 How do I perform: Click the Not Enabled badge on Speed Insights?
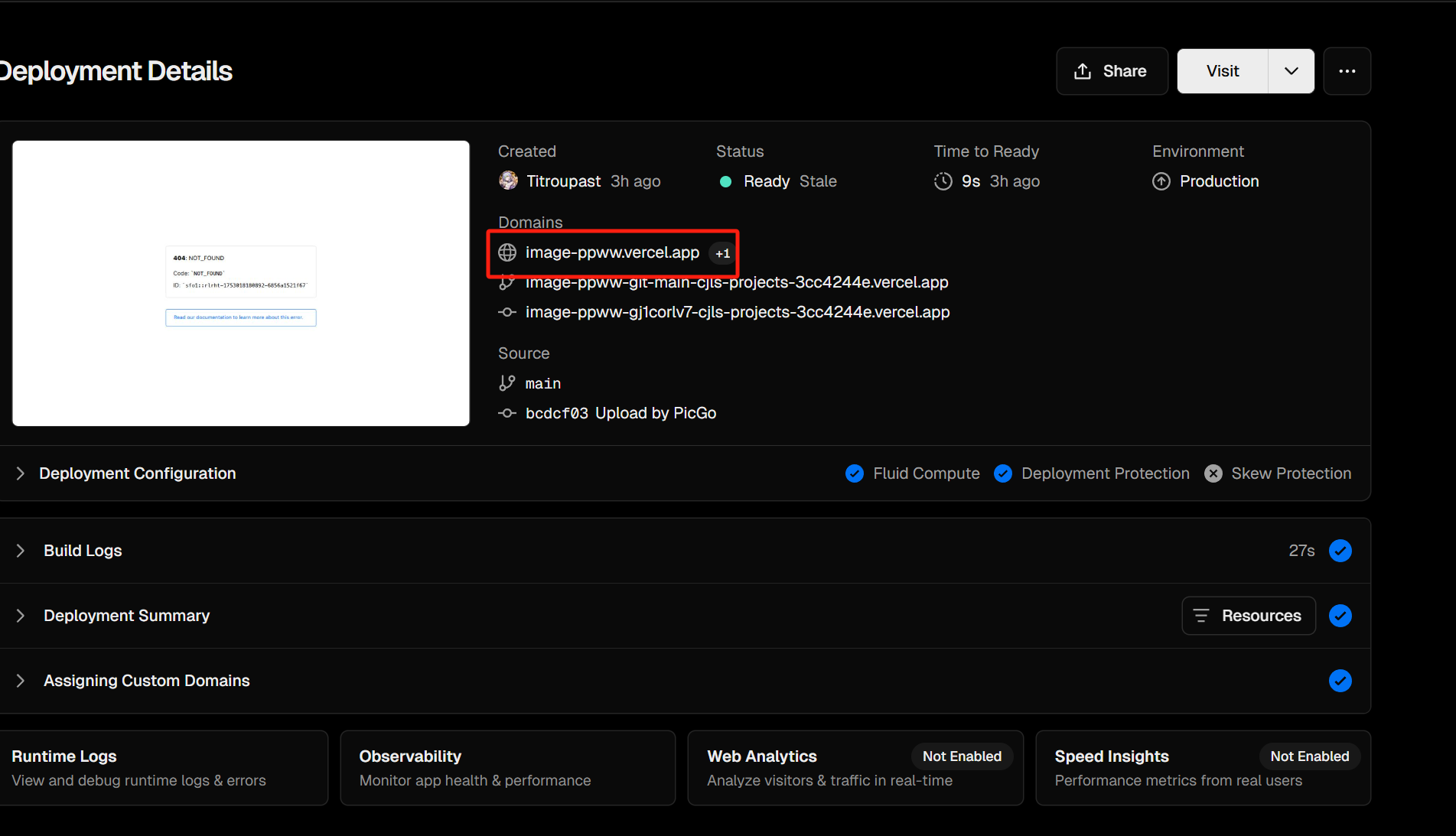pos(1310,756)
